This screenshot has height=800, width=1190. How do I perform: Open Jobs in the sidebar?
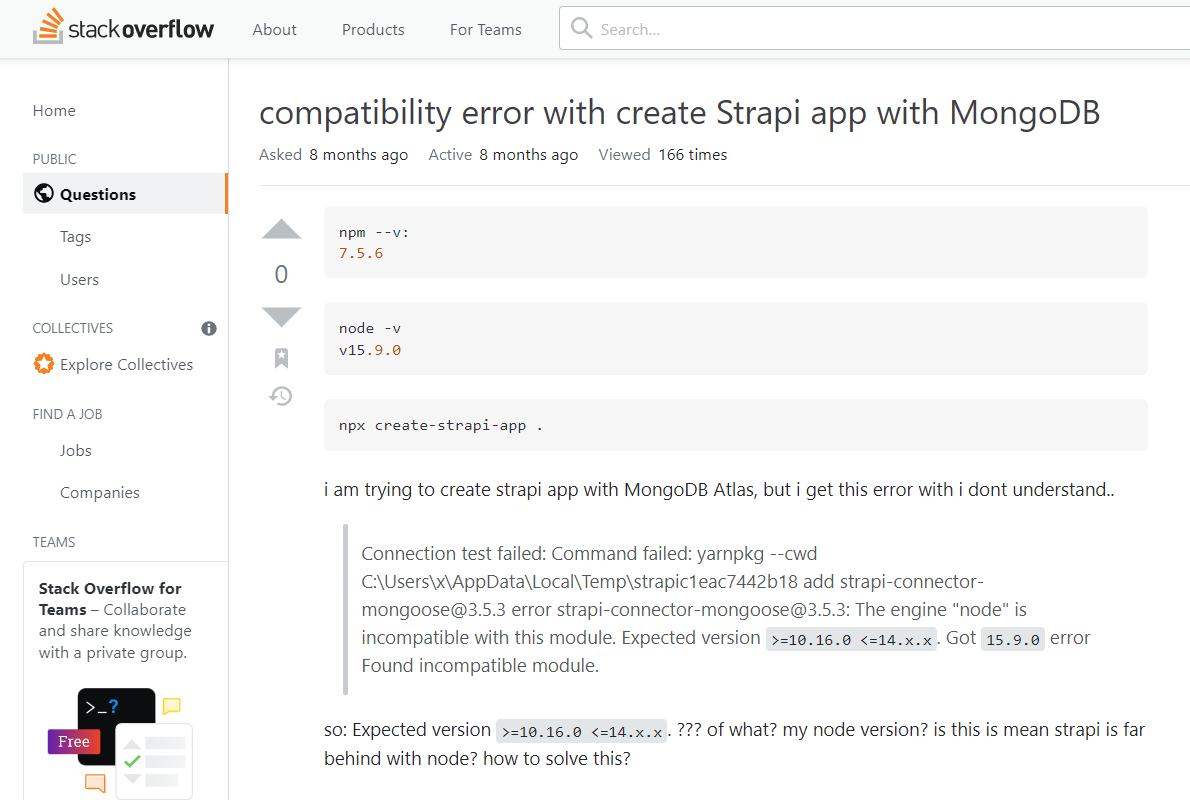[76, 450]
